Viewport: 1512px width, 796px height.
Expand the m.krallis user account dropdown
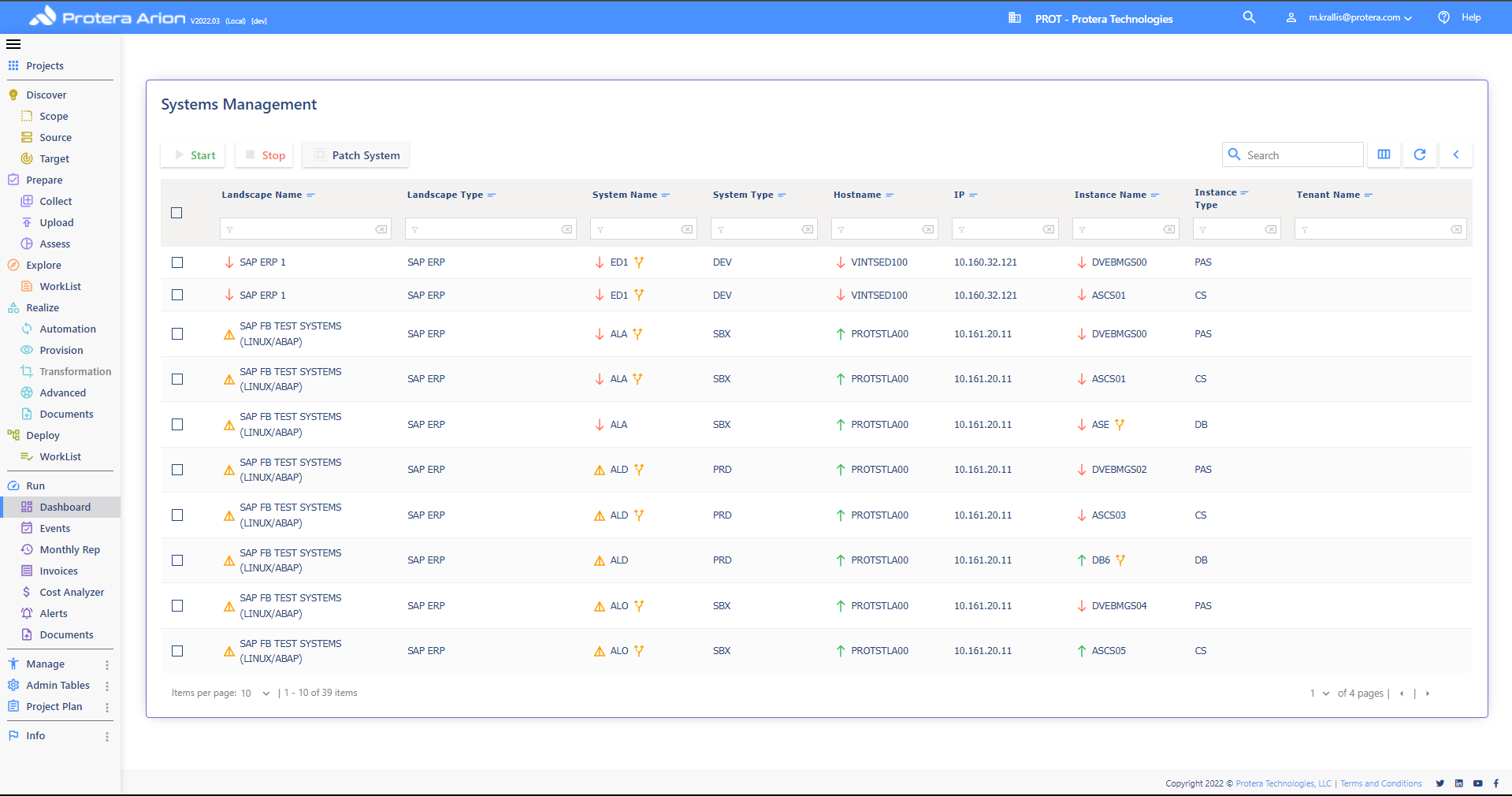pos(1359,17)
